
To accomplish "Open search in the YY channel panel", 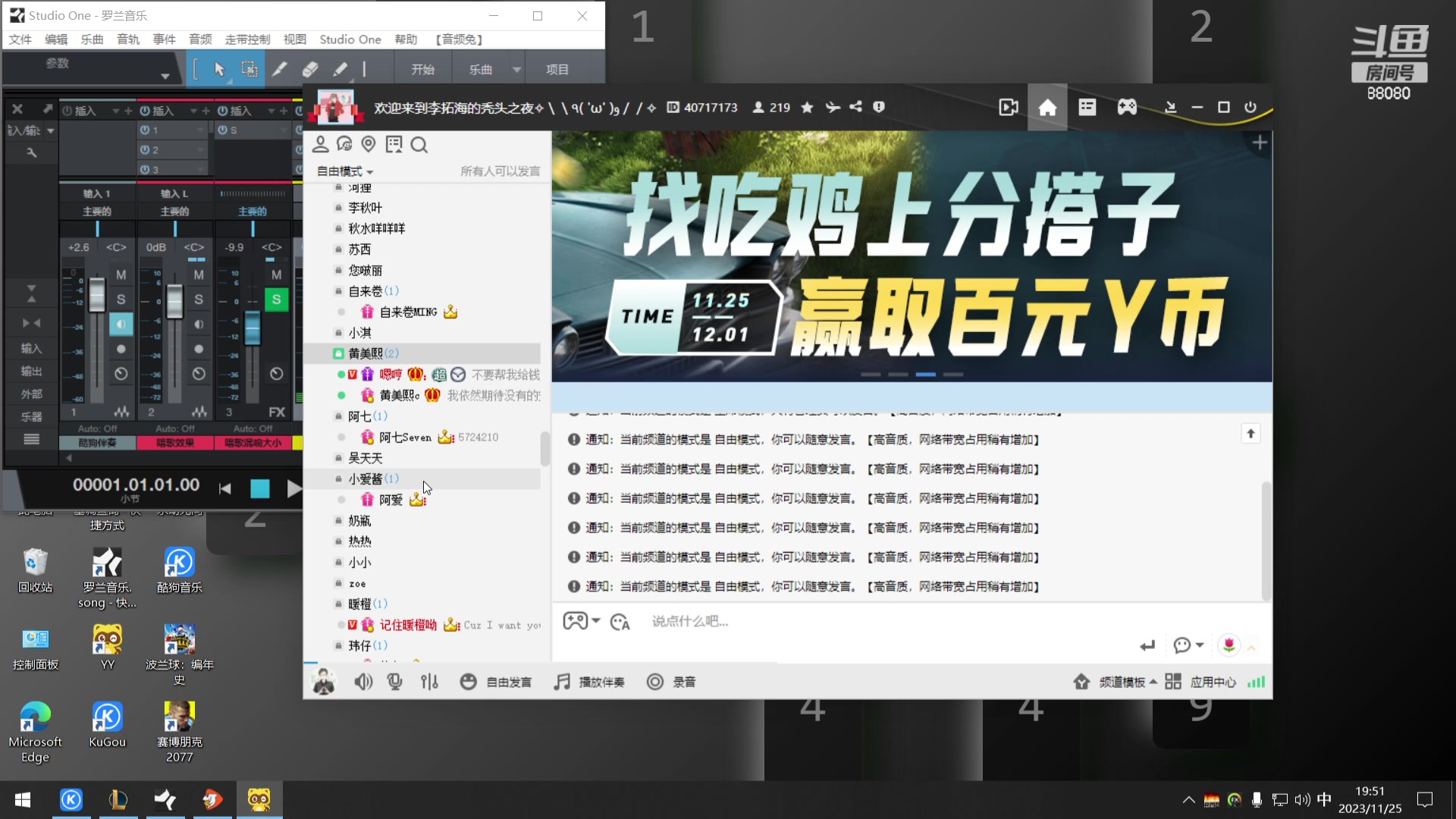I will [419, 144].
